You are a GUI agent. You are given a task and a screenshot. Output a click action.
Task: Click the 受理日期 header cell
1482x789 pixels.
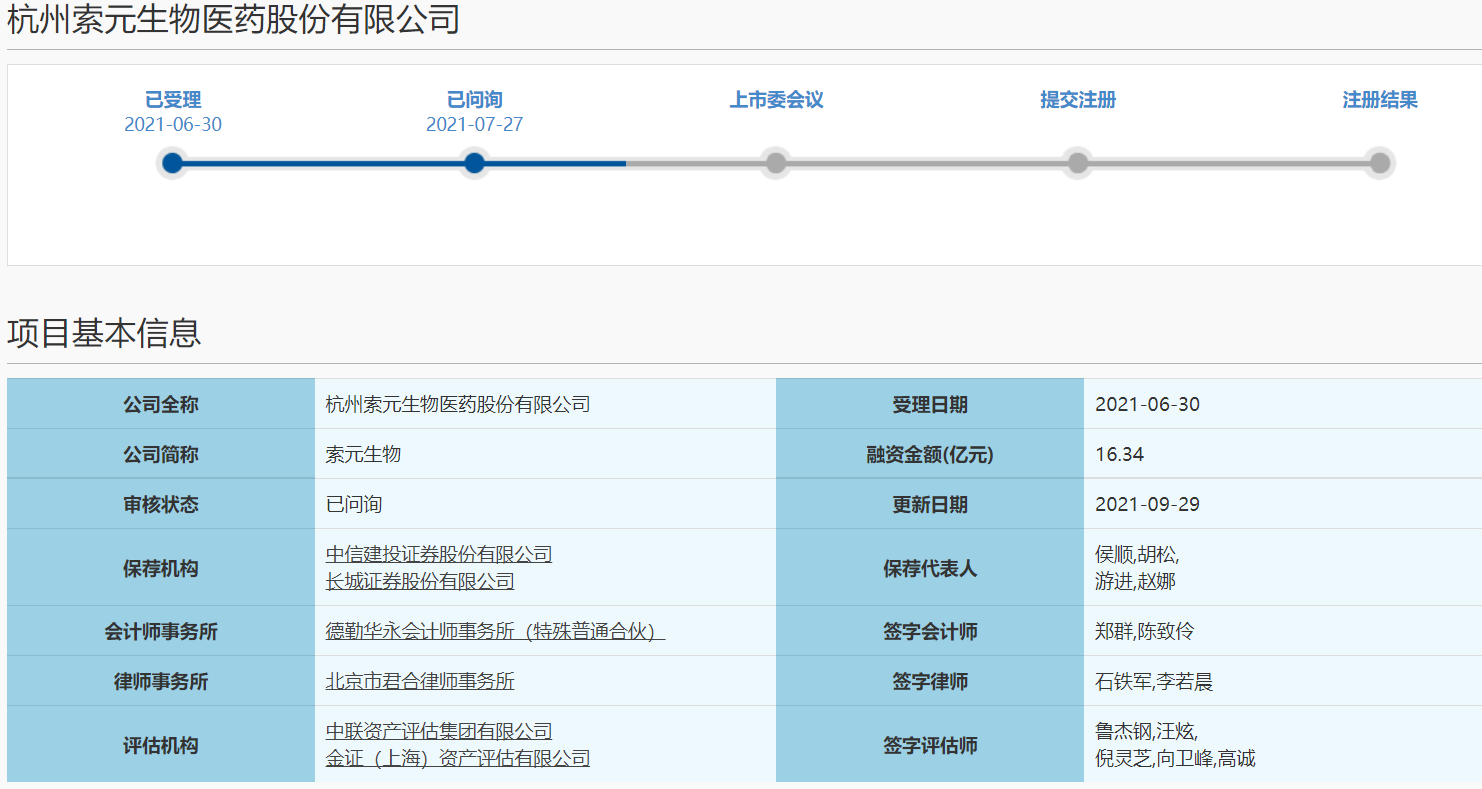click(x=930, y=404)
